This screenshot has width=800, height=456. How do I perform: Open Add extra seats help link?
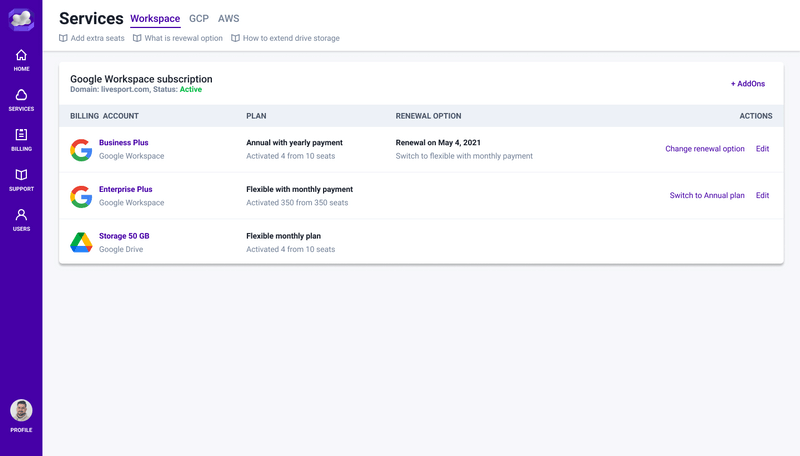pos(97,38)
